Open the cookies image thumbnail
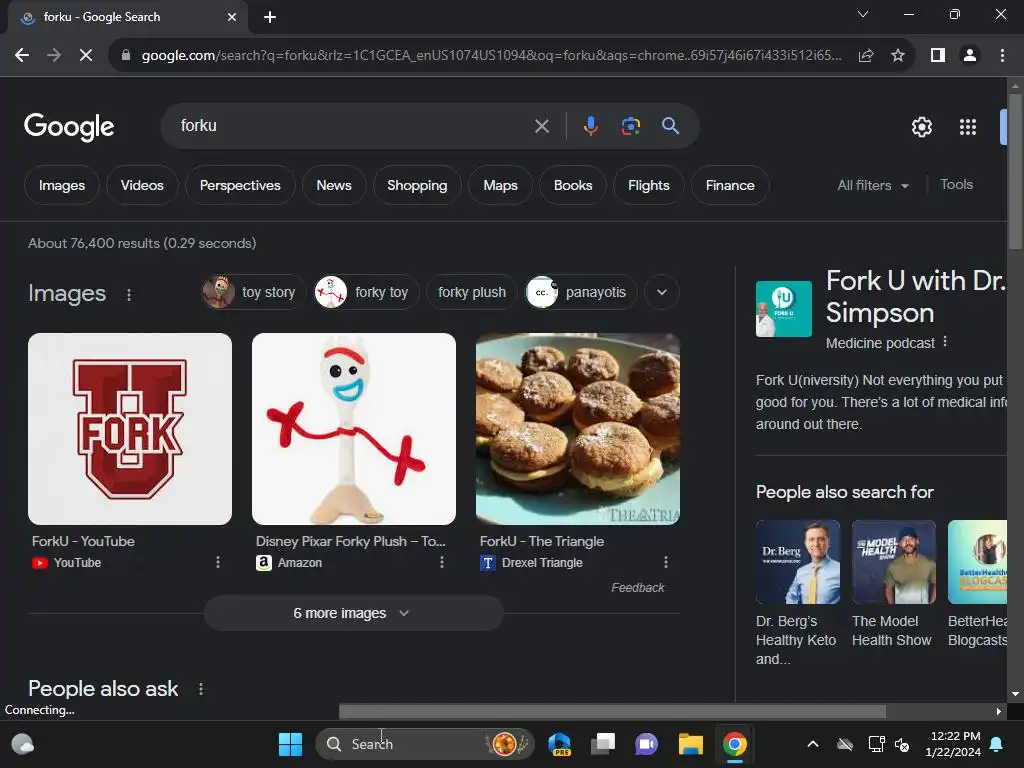The width and height of the screenshot is (1024, 768). click(578, 429)
